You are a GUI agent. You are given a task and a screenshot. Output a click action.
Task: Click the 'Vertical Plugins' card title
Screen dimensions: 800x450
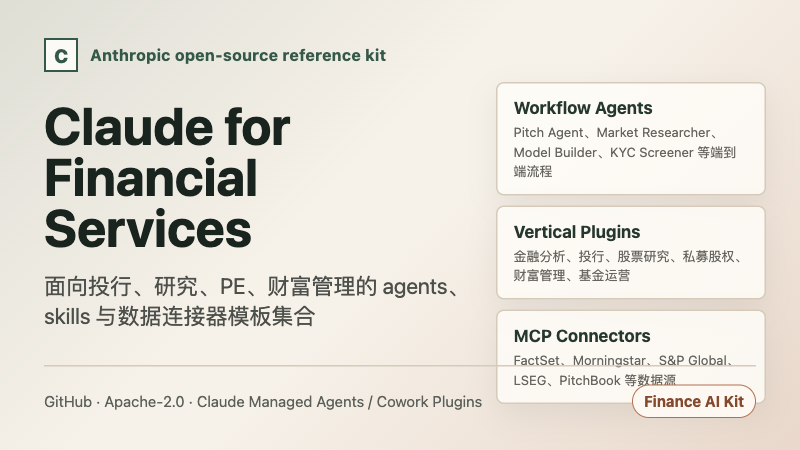point(577,232)
